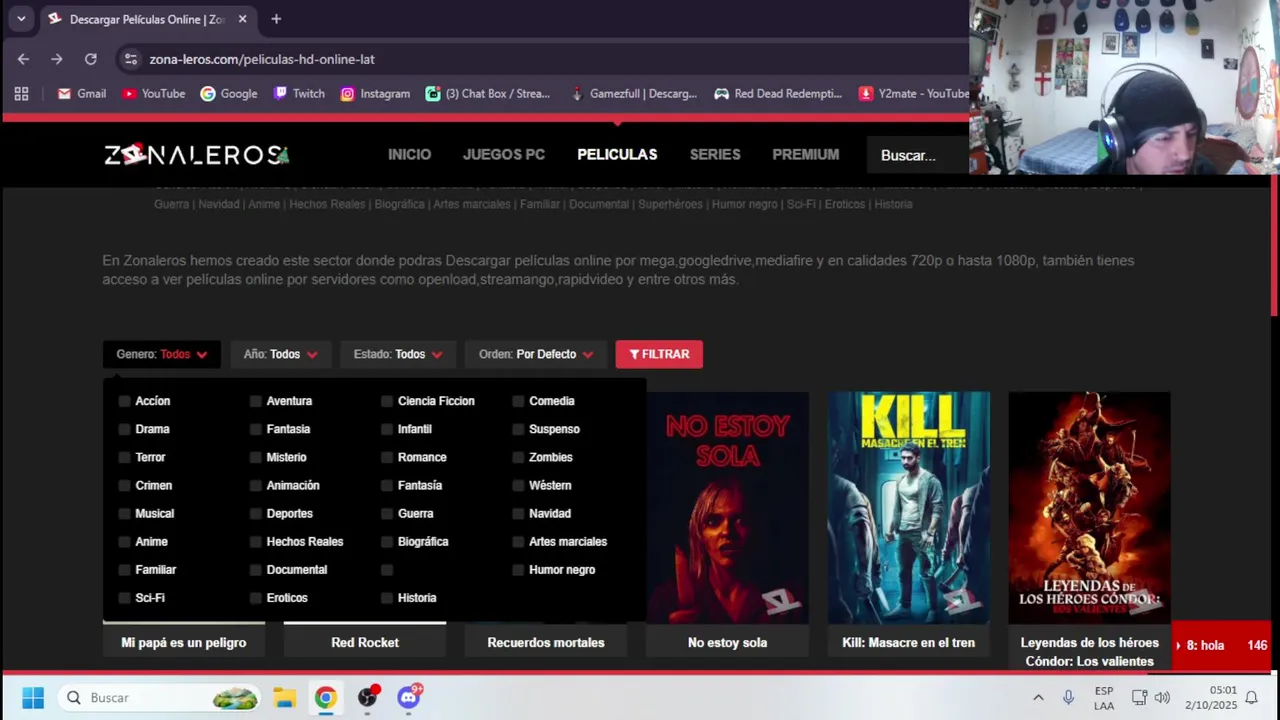
Task: Open the PREMIUM menu item
Action: [x=805, y=155]
